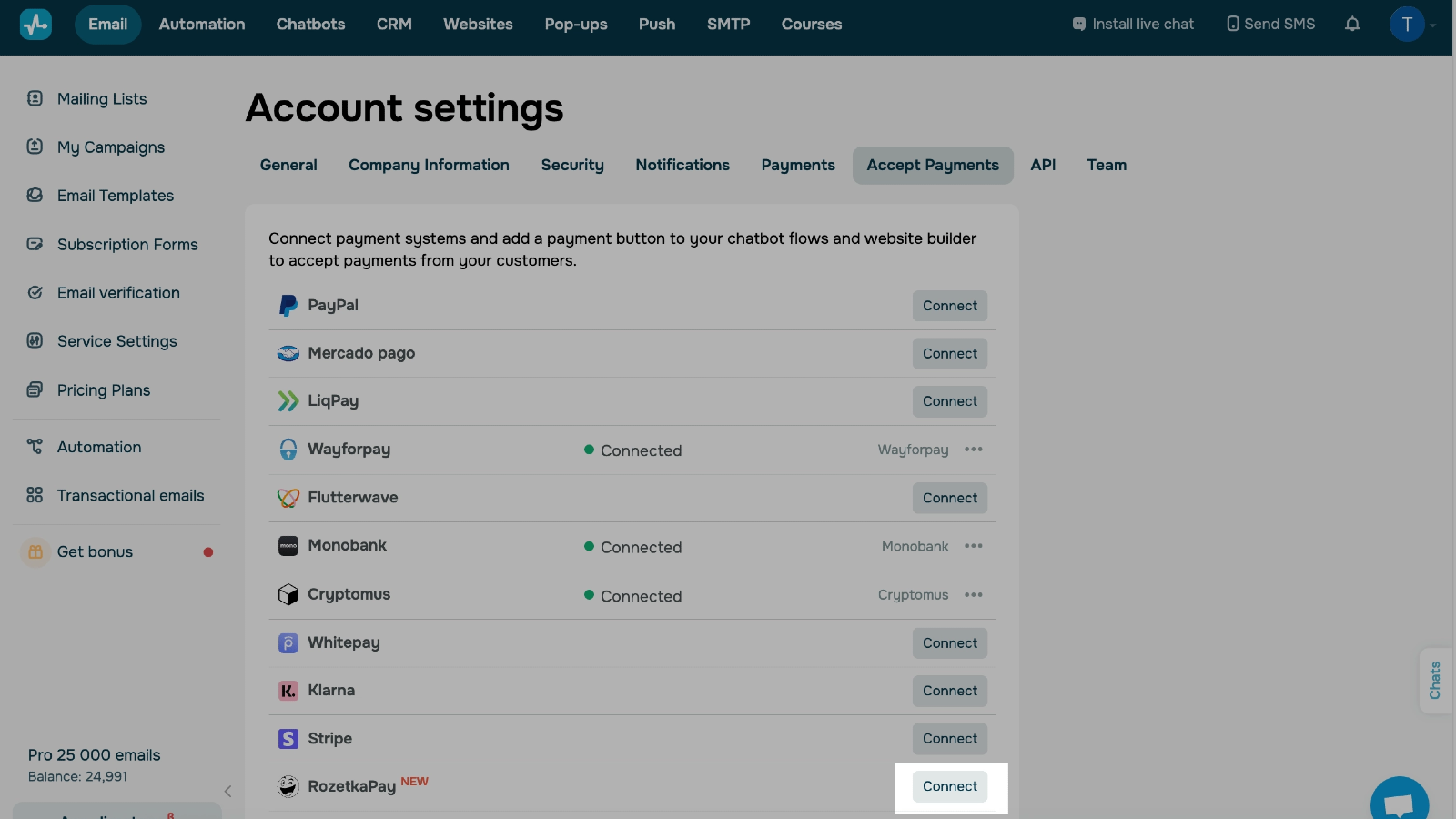Open the Email section in top navigation

[x=107, y=25]
